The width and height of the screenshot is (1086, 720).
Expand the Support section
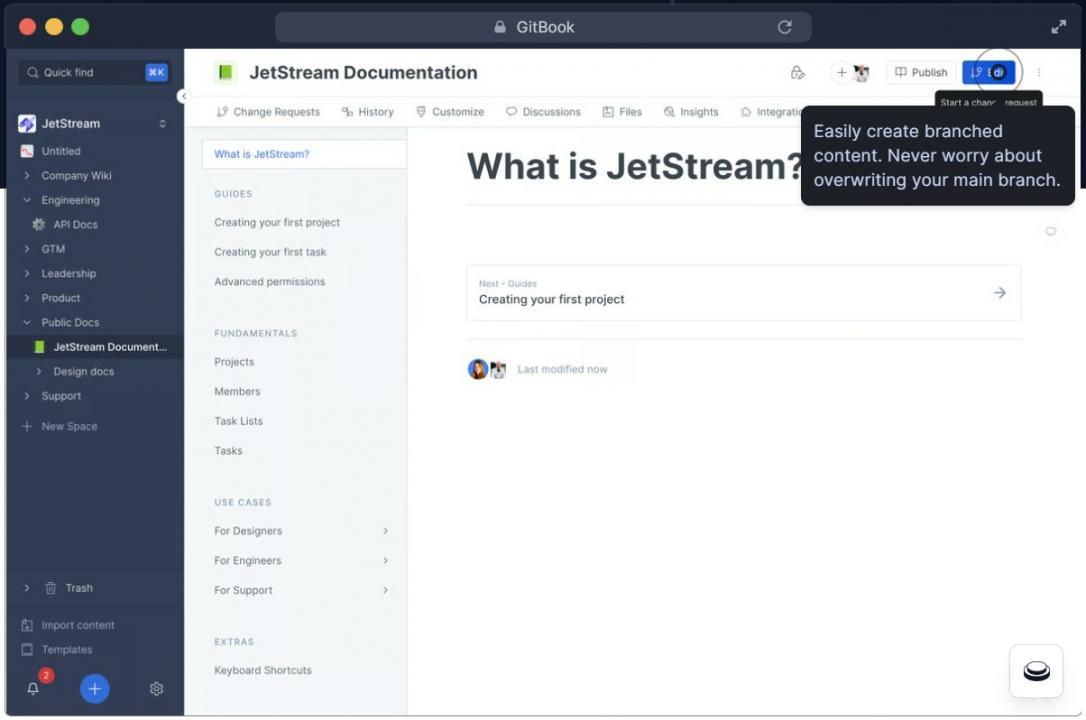tap(27, 396)
